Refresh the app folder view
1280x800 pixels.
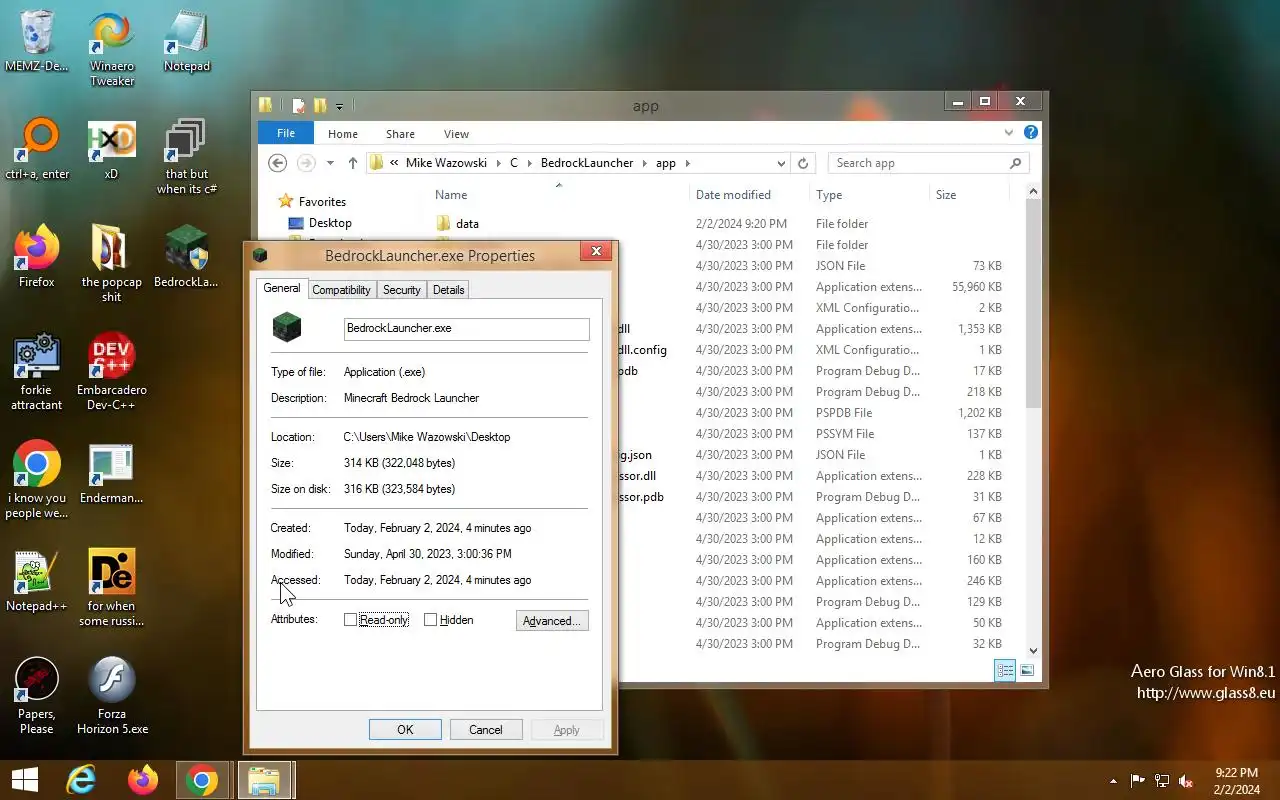pyautogui.click(x=803, y=163)
